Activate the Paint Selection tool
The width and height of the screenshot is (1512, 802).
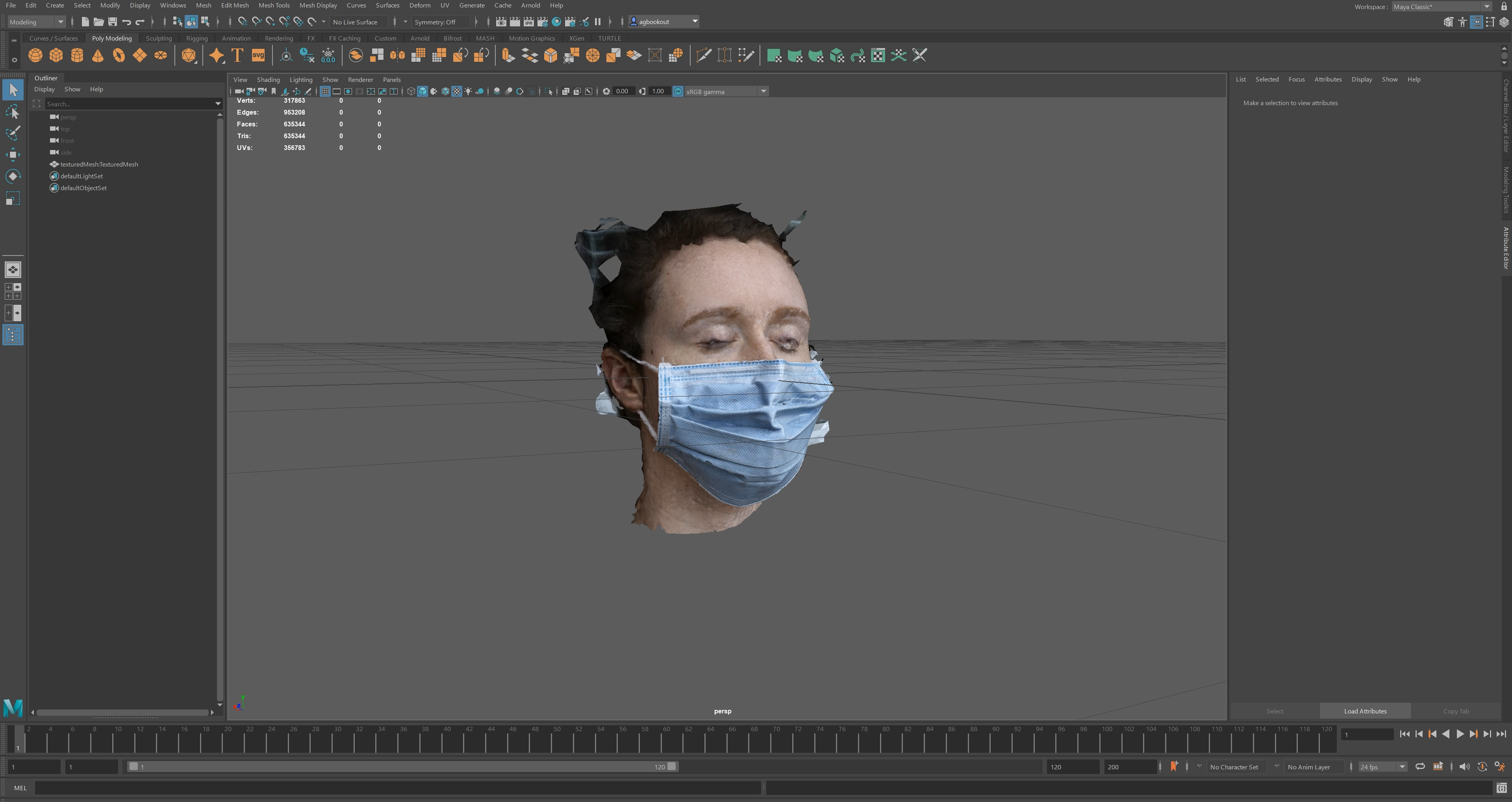coord(13,133)
